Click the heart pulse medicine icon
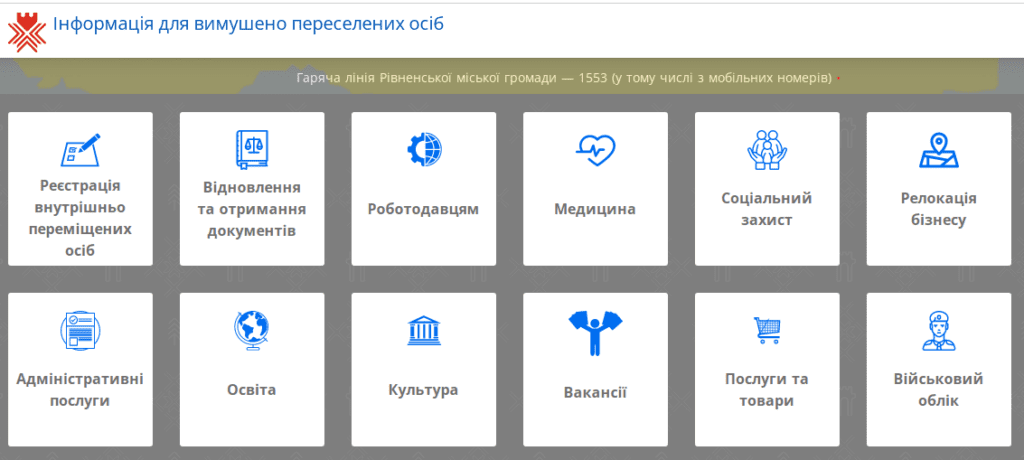Screen dimensions: 1024x460 (596, 150)
